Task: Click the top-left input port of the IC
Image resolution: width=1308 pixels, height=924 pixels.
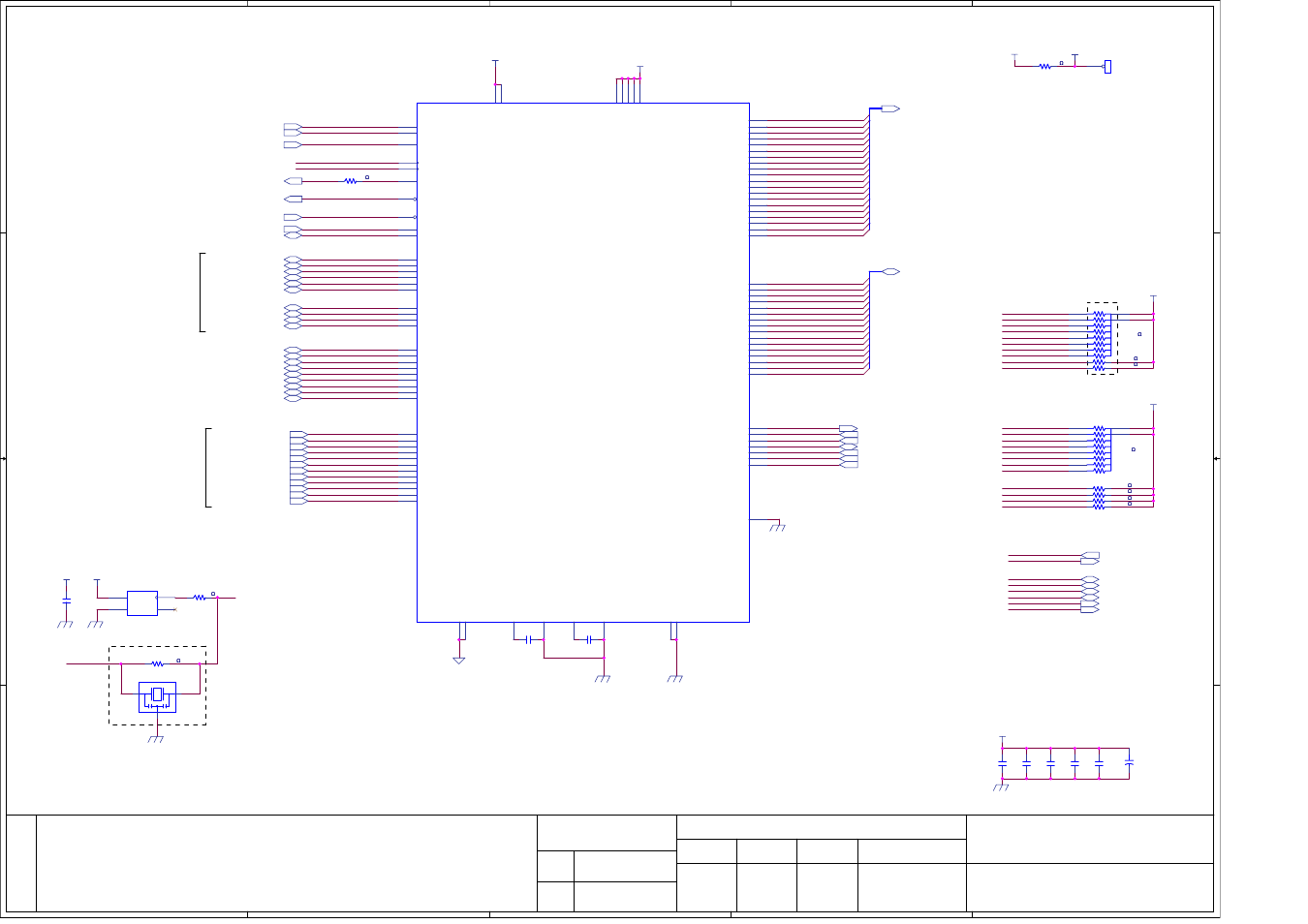Action: [x=293, y=127]
